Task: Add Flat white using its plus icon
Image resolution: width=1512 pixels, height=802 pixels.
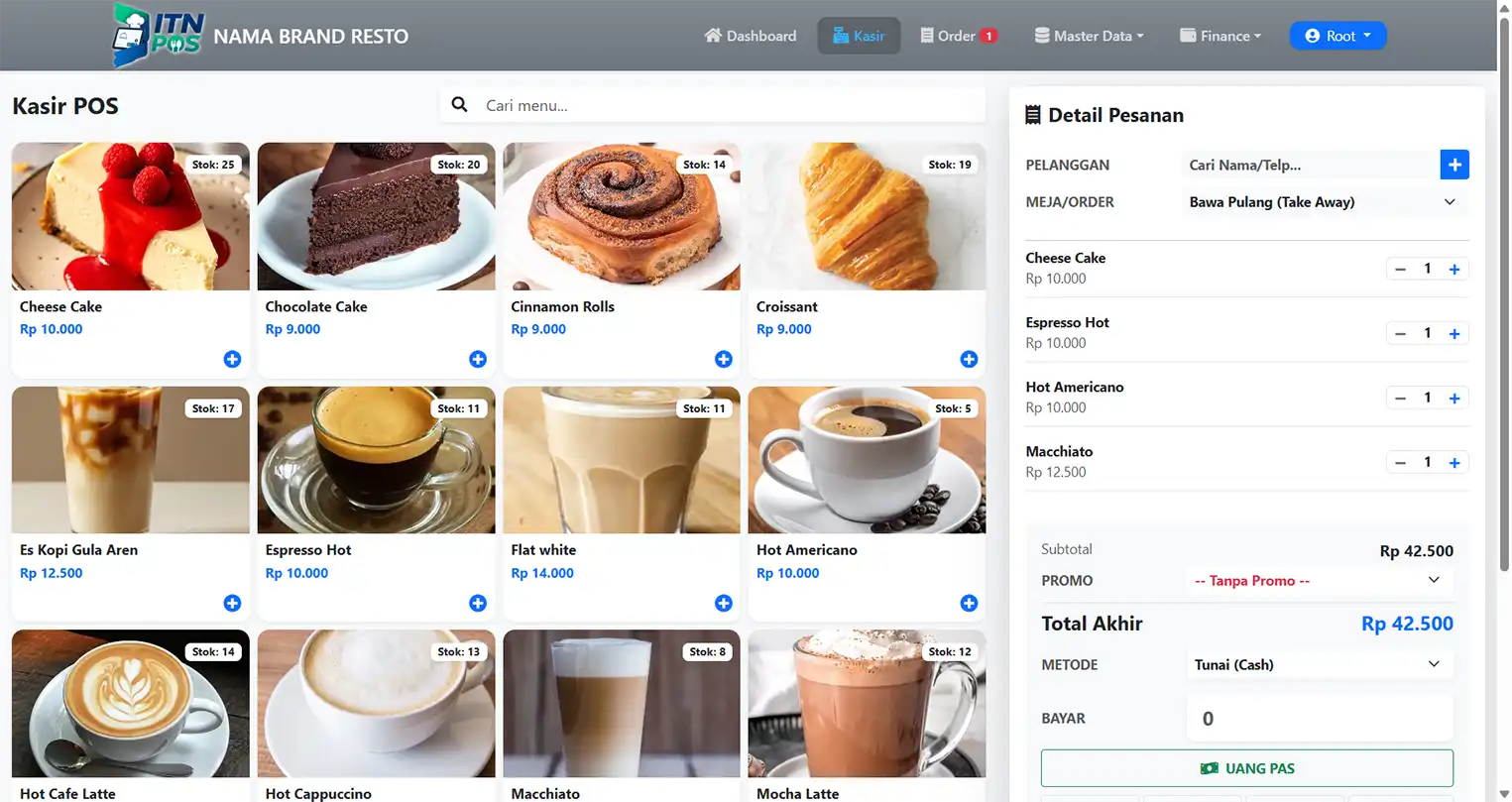Action: [724, 603]
